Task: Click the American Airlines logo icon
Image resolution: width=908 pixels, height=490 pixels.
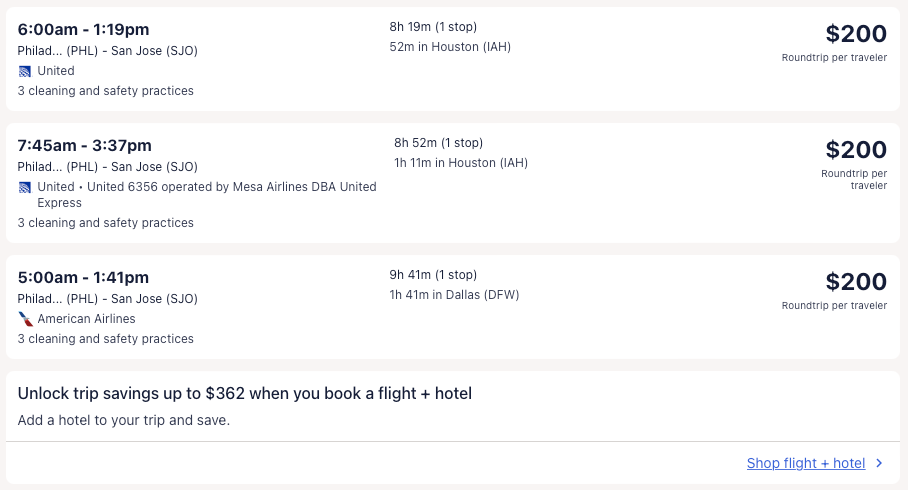Action: (25, 319)
